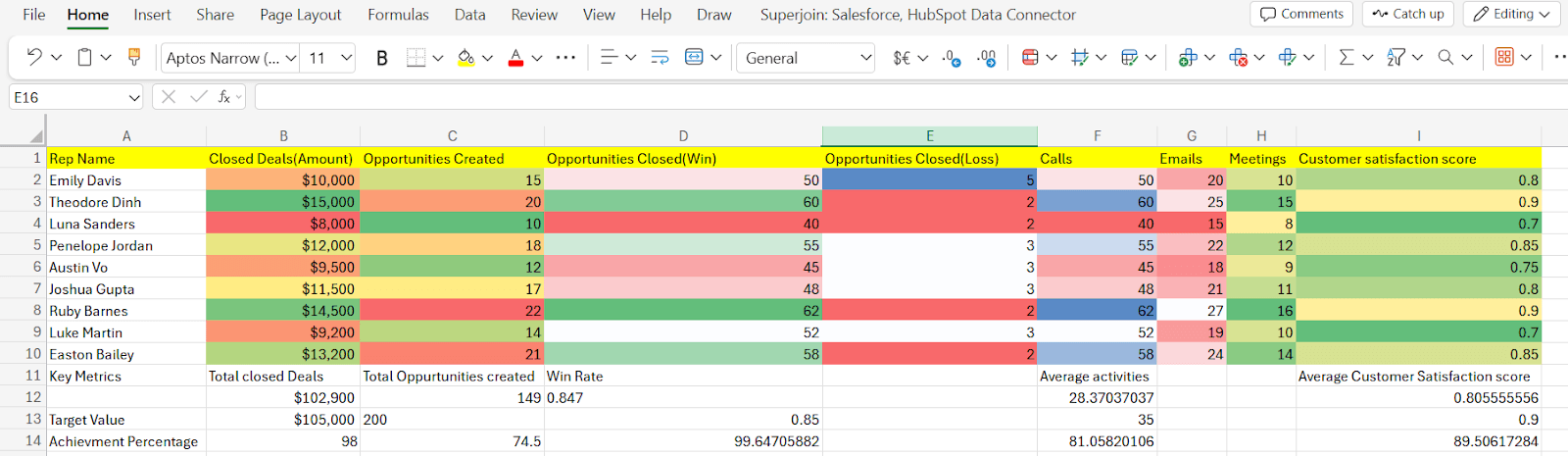Expand the Paste options arrow
The image size is (1568, 456).
(x=106, y=58)
